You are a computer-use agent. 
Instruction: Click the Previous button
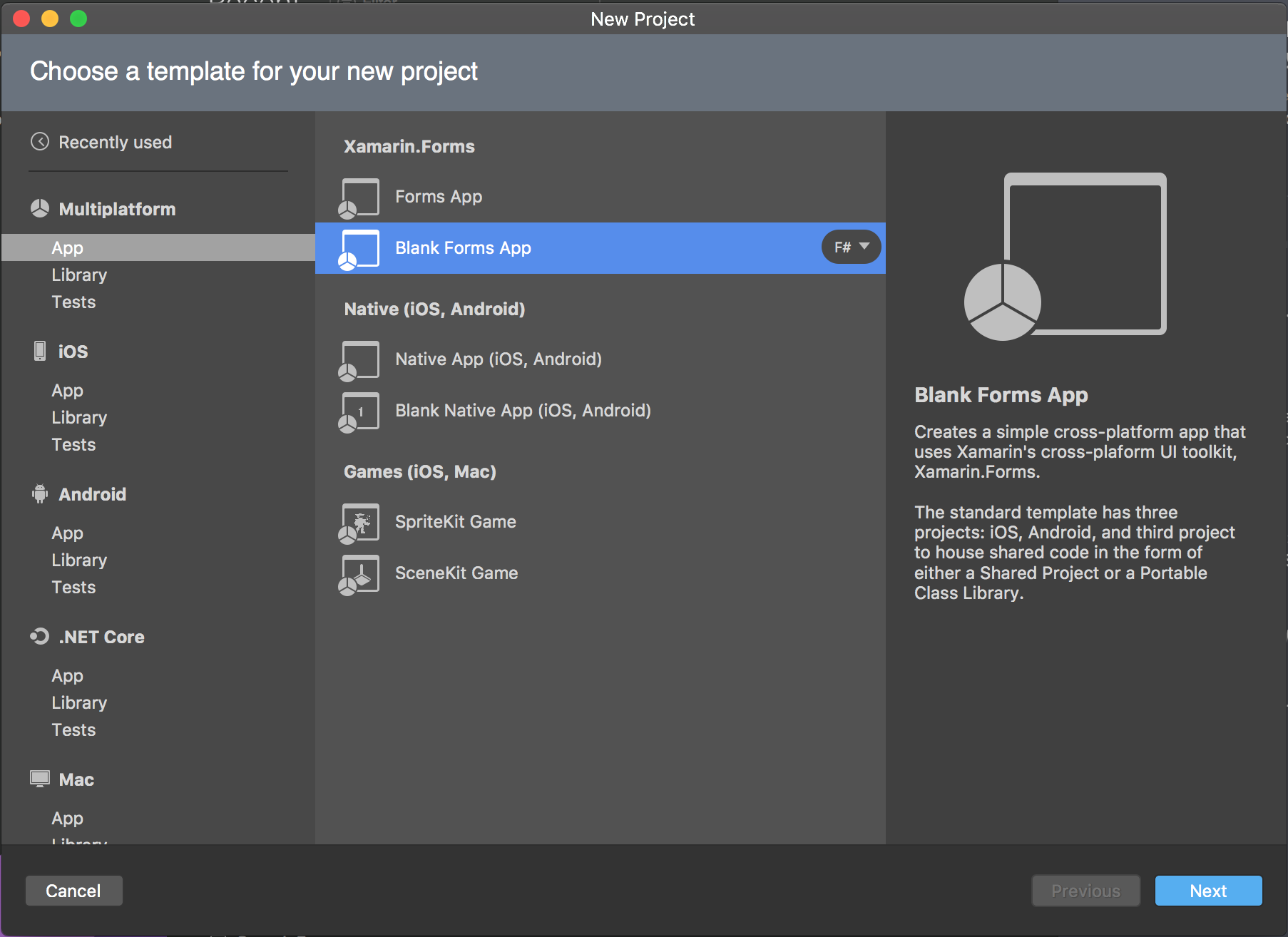coord(1085,891)
